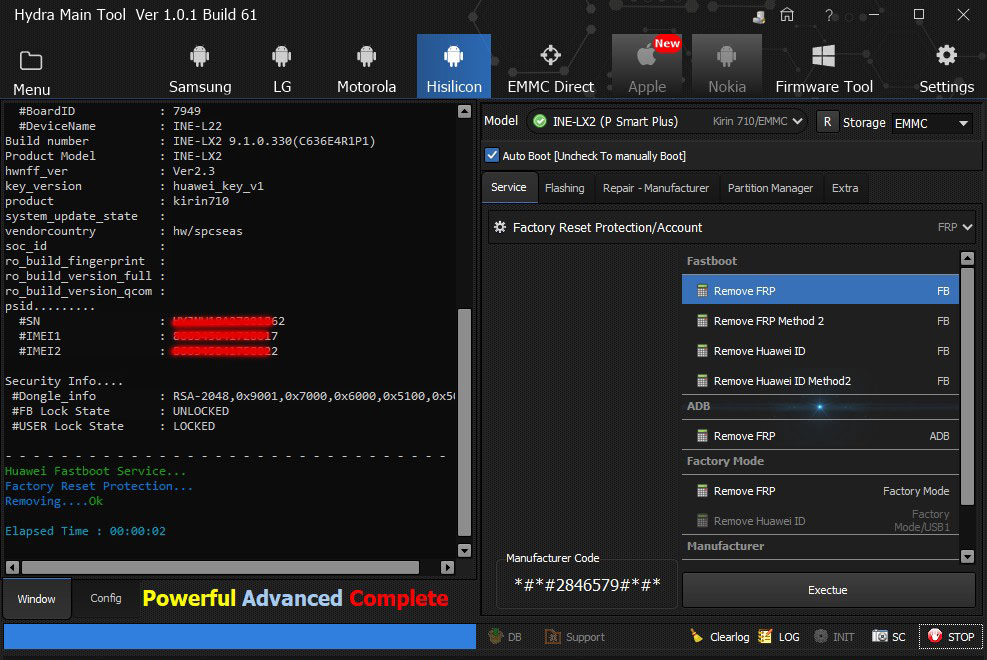Open the Nokia module
The image size is (987, 660).
(x=727, y=67)
